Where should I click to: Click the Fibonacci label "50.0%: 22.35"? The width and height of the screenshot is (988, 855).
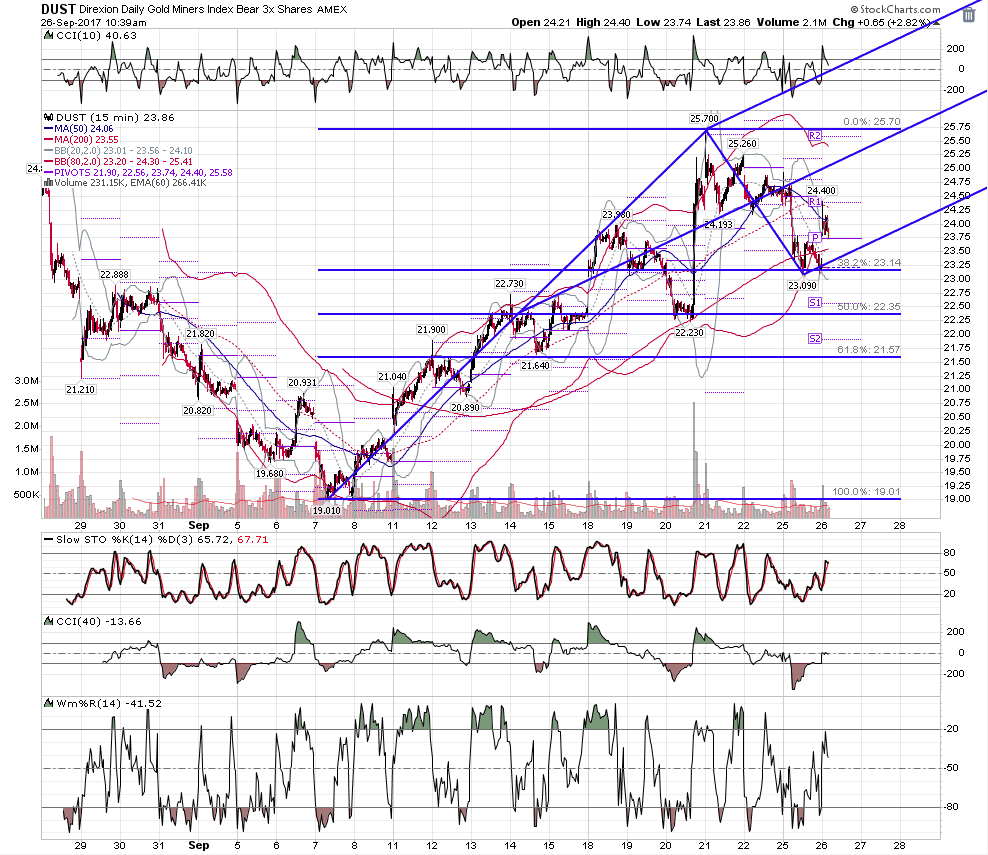click(869, 307)
